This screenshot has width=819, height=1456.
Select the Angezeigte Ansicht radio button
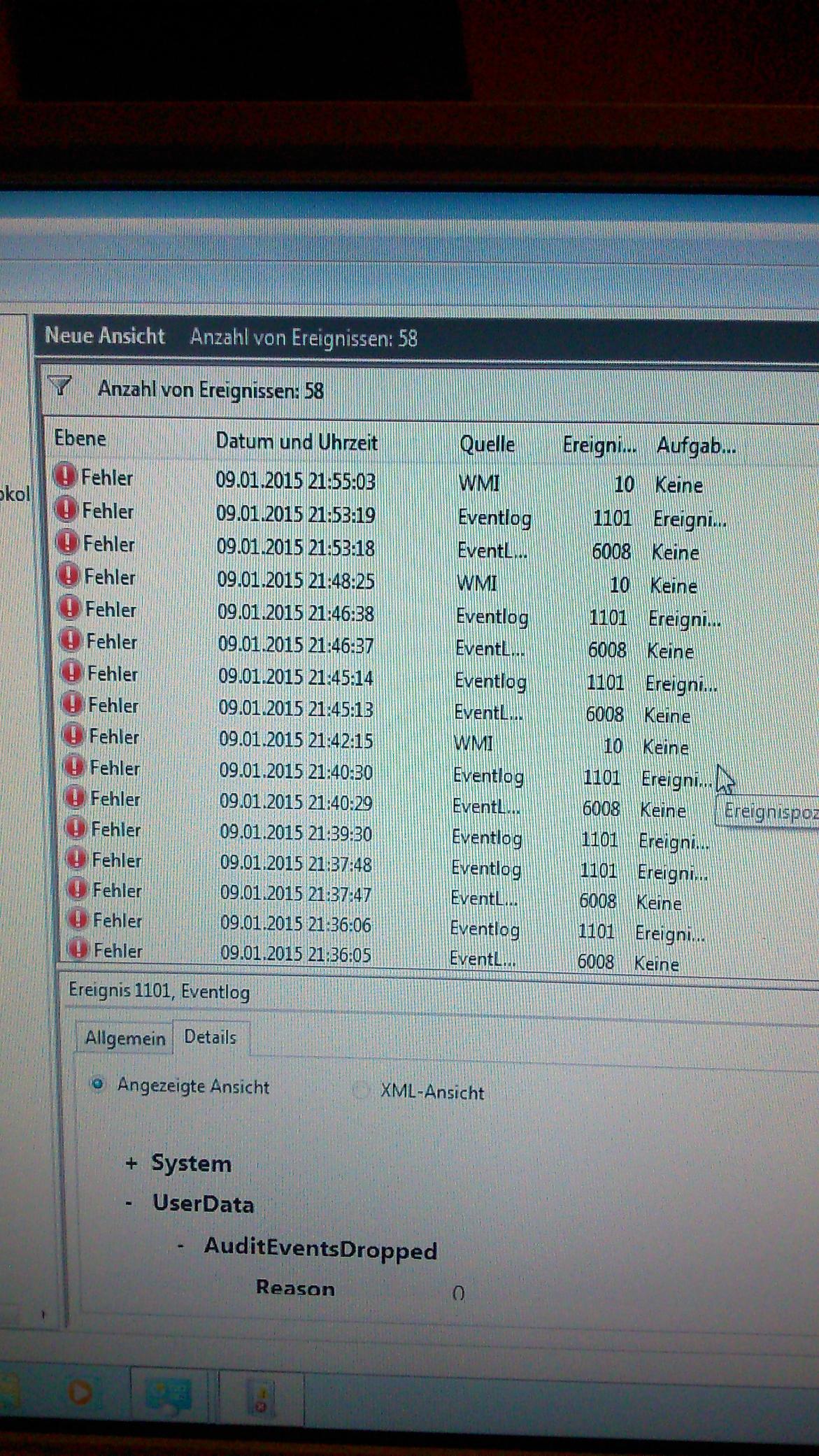(x=98, y=1085)
